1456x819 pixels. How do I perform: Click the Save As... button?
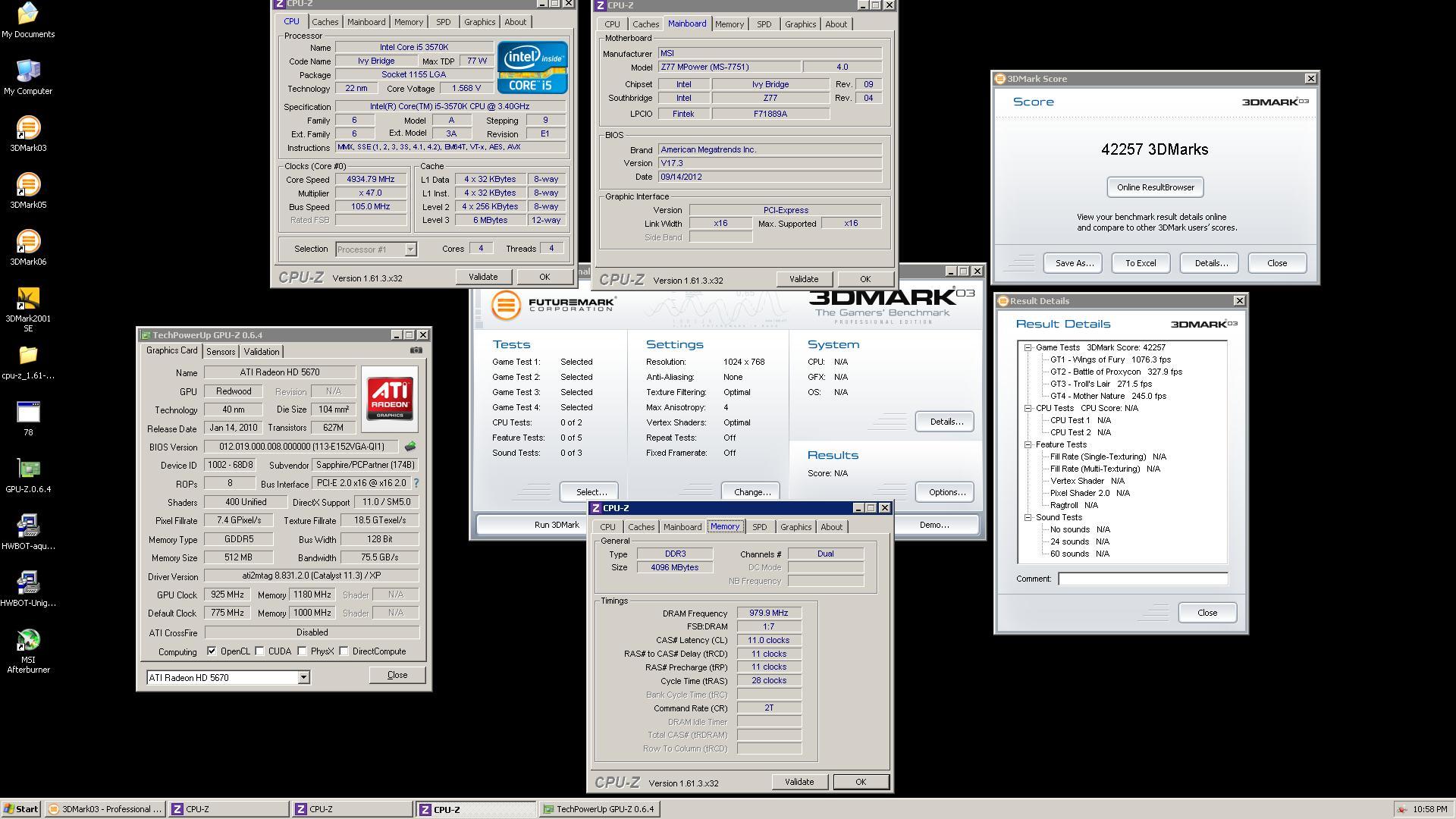click(x=1074, y=263)
